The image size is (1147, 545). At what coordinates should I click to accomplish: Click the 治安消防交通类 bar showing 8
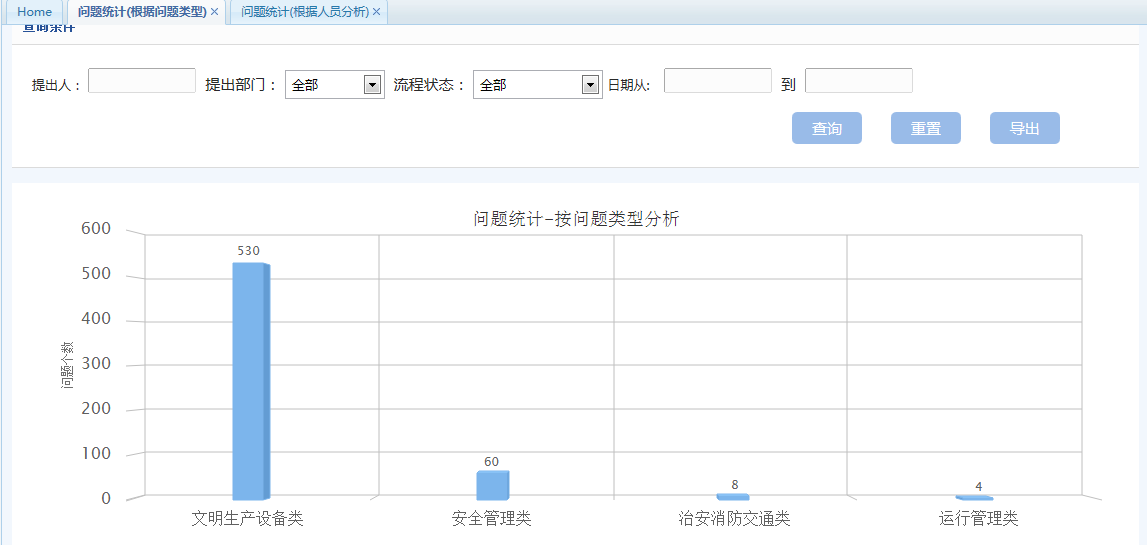click(733, 496)
